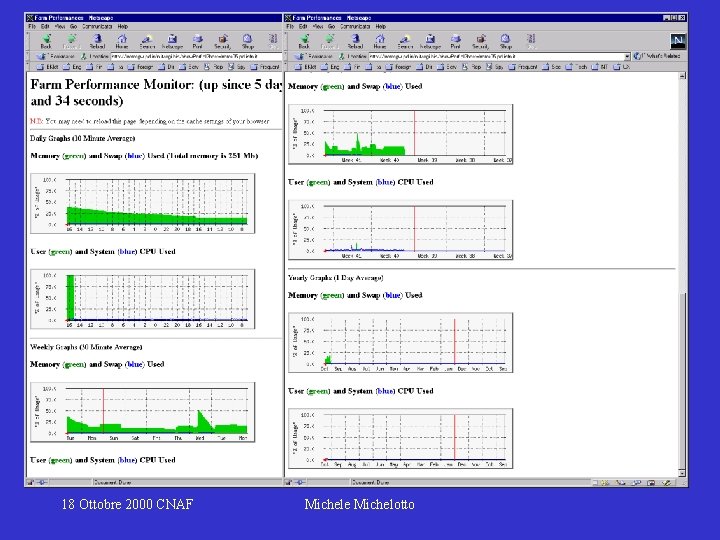Click Print in the right Netscape window
The height and width of the screenshot is (540, 720).
(456, 41)
